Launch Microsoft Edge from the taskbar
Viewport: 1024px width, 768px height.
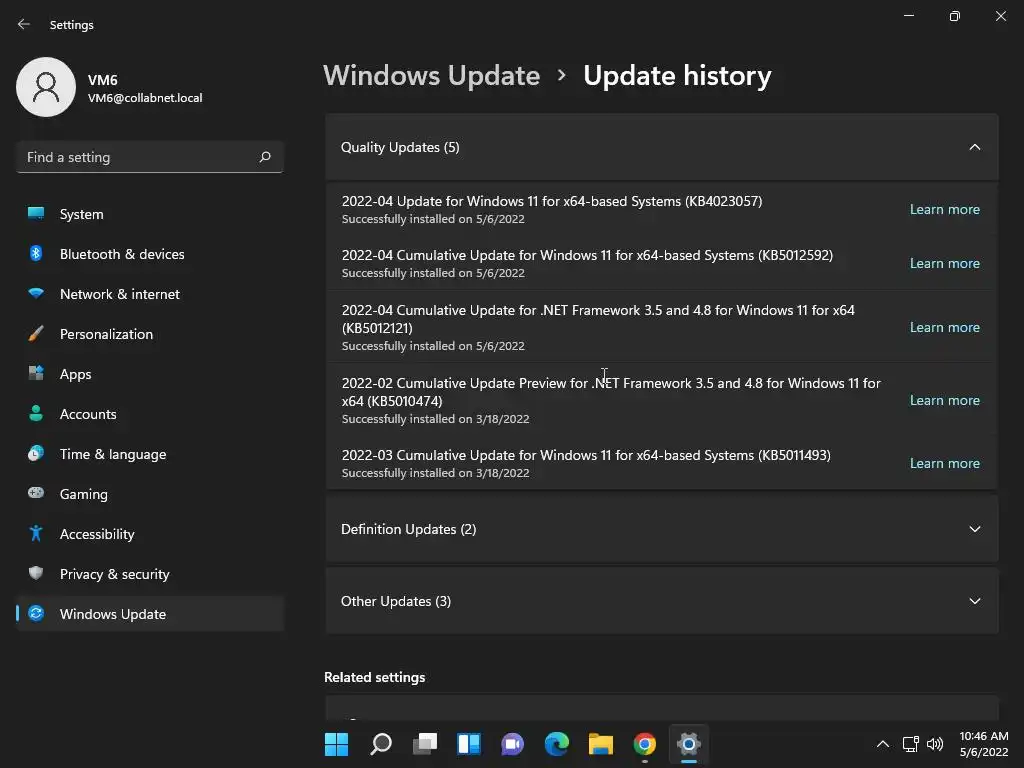(x=556, y=744)
